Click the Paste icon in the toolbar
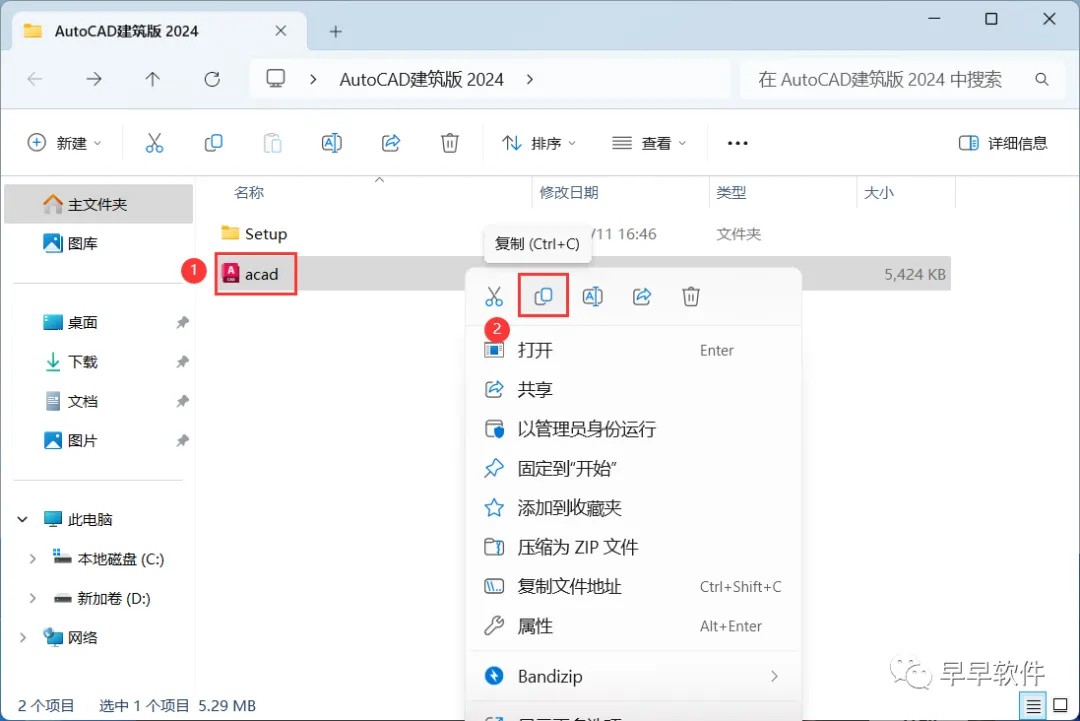 (x=273, y=143)
